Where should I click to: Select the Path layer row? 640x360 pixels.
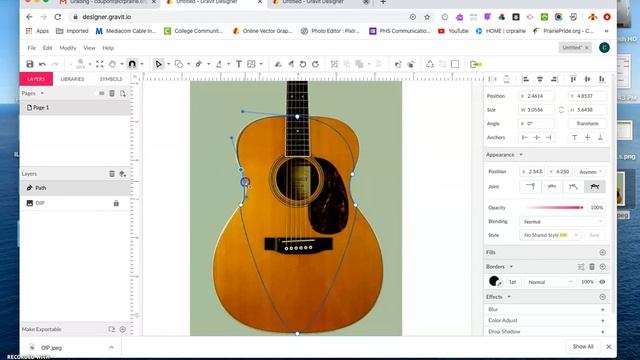pos(76,188)
